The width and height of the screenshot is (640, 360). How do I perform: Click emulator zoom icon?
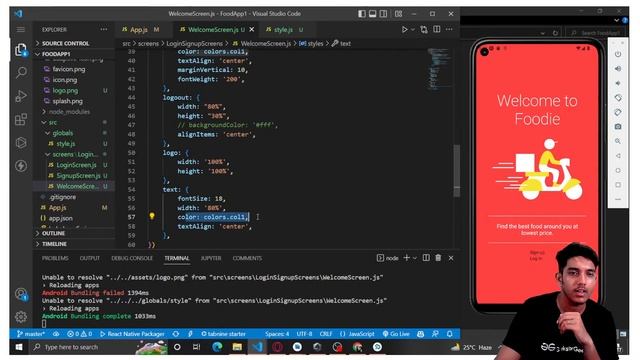[x=618, y=141]
